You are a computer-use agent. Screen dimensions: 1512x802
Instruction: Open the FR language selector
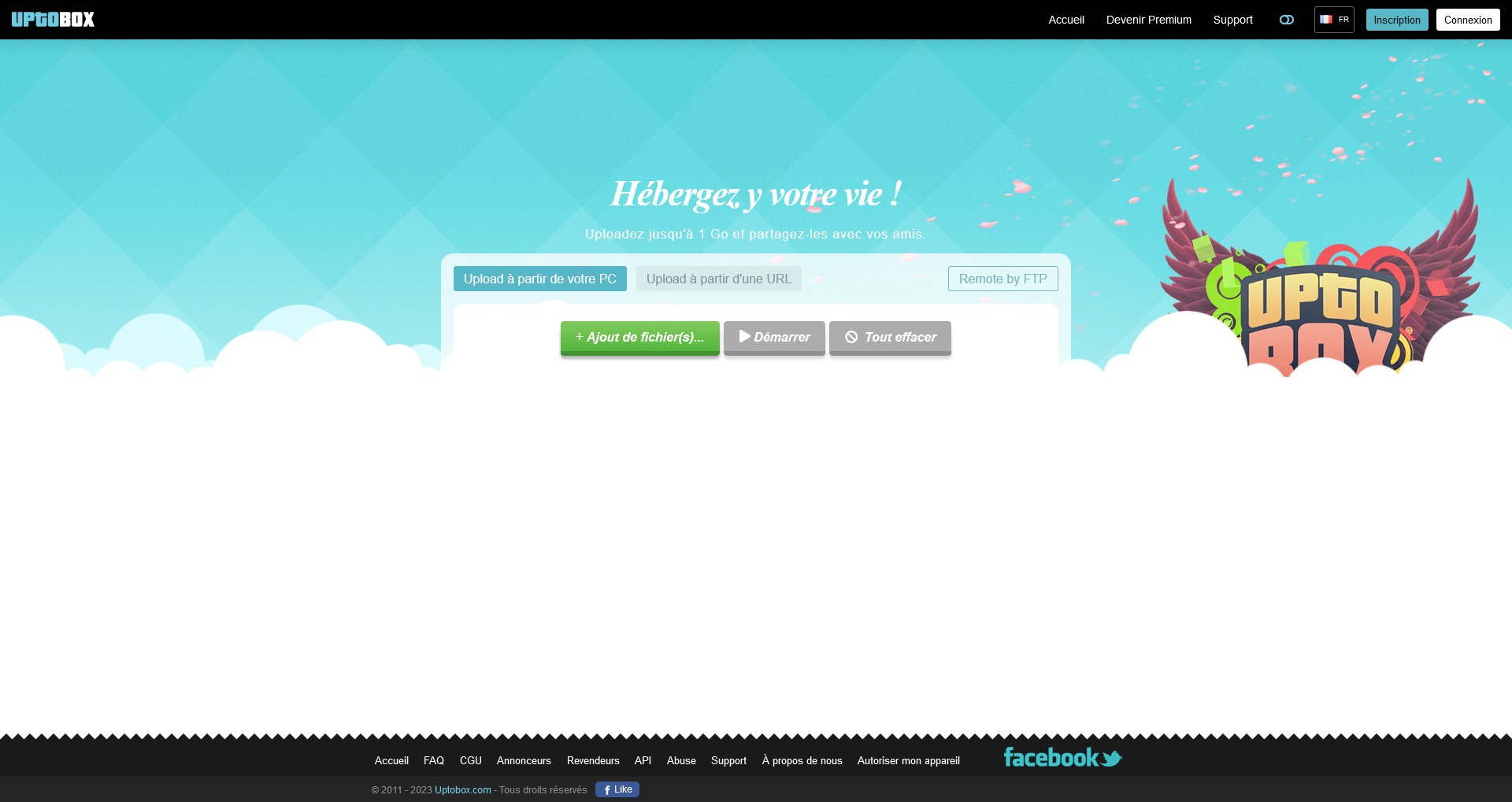[1334, 20]
